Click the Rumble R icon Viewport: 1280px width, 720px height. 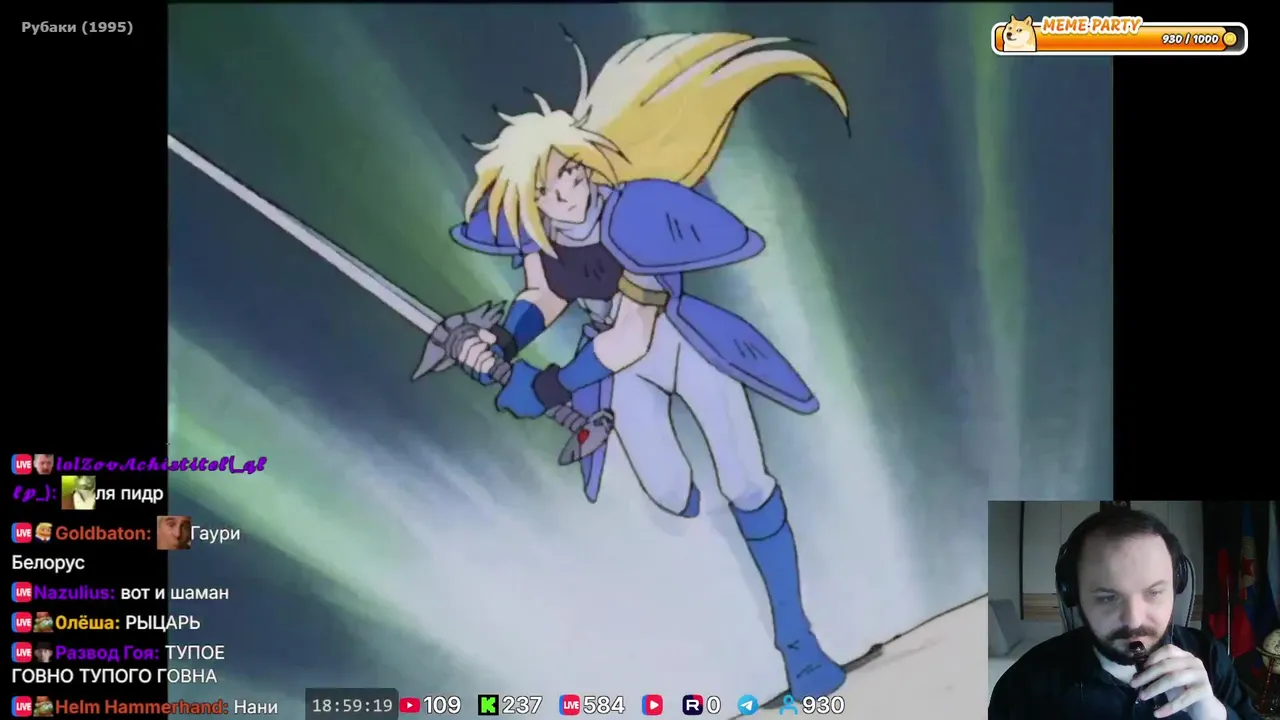692,705
